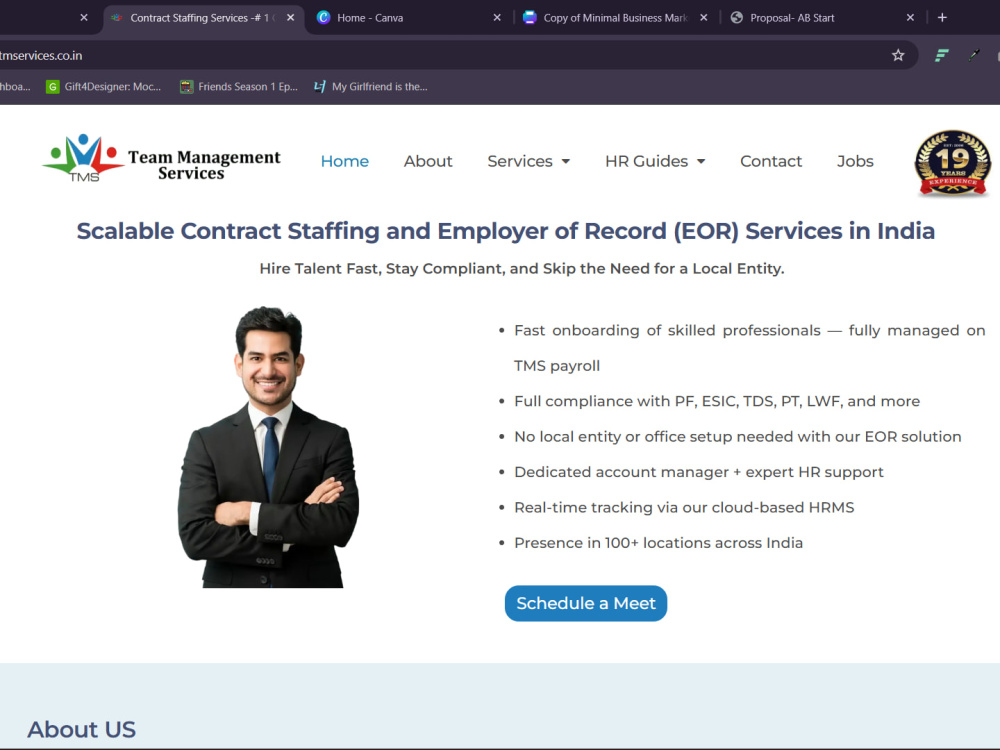
Task: Switch to the Proposal- AB Start tab
Action: (823, 18)
